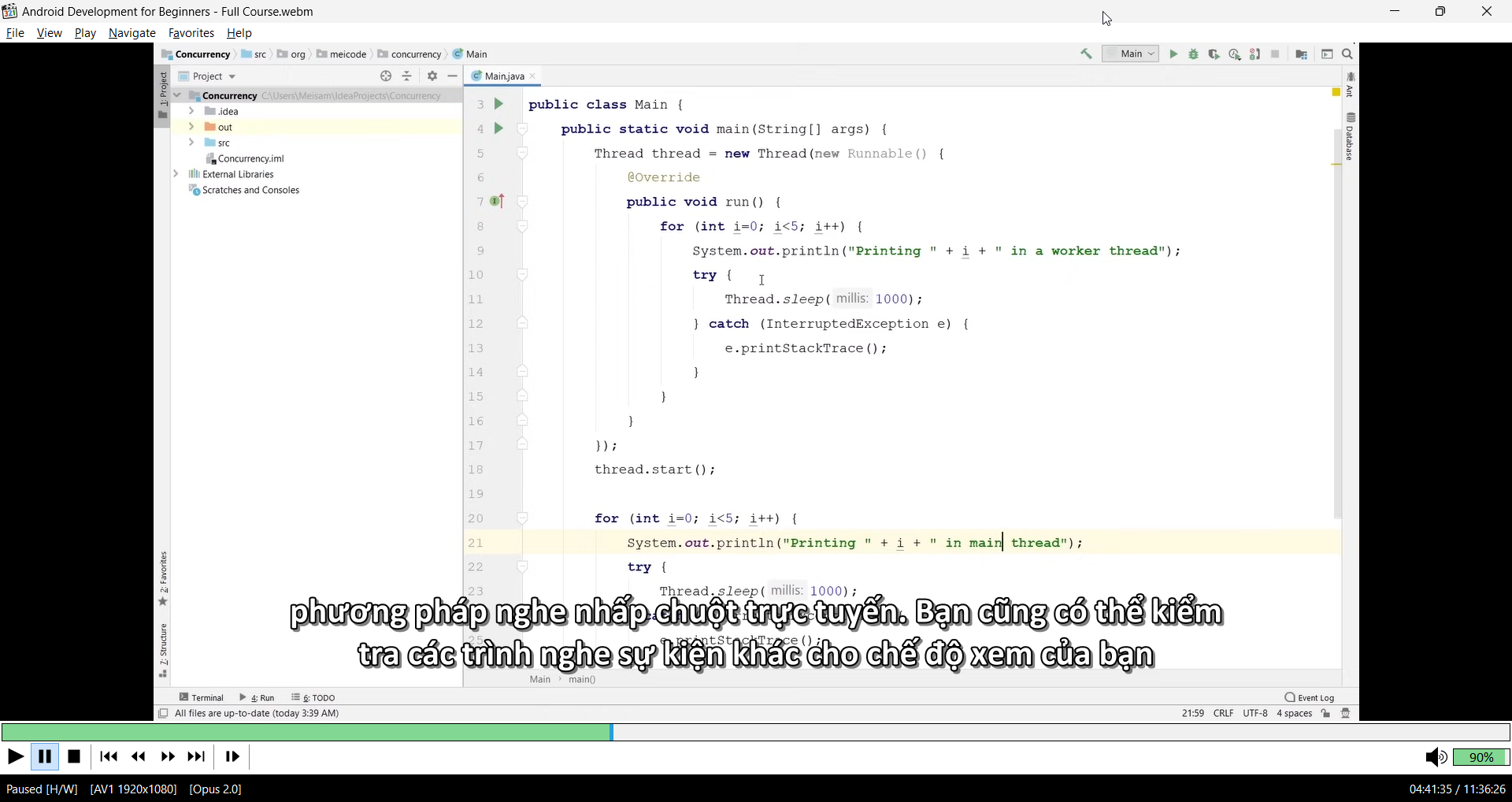This screenshot has width=1512, height=802.
Task: Expand the src folder in project tree
Action: click(191, 143)
